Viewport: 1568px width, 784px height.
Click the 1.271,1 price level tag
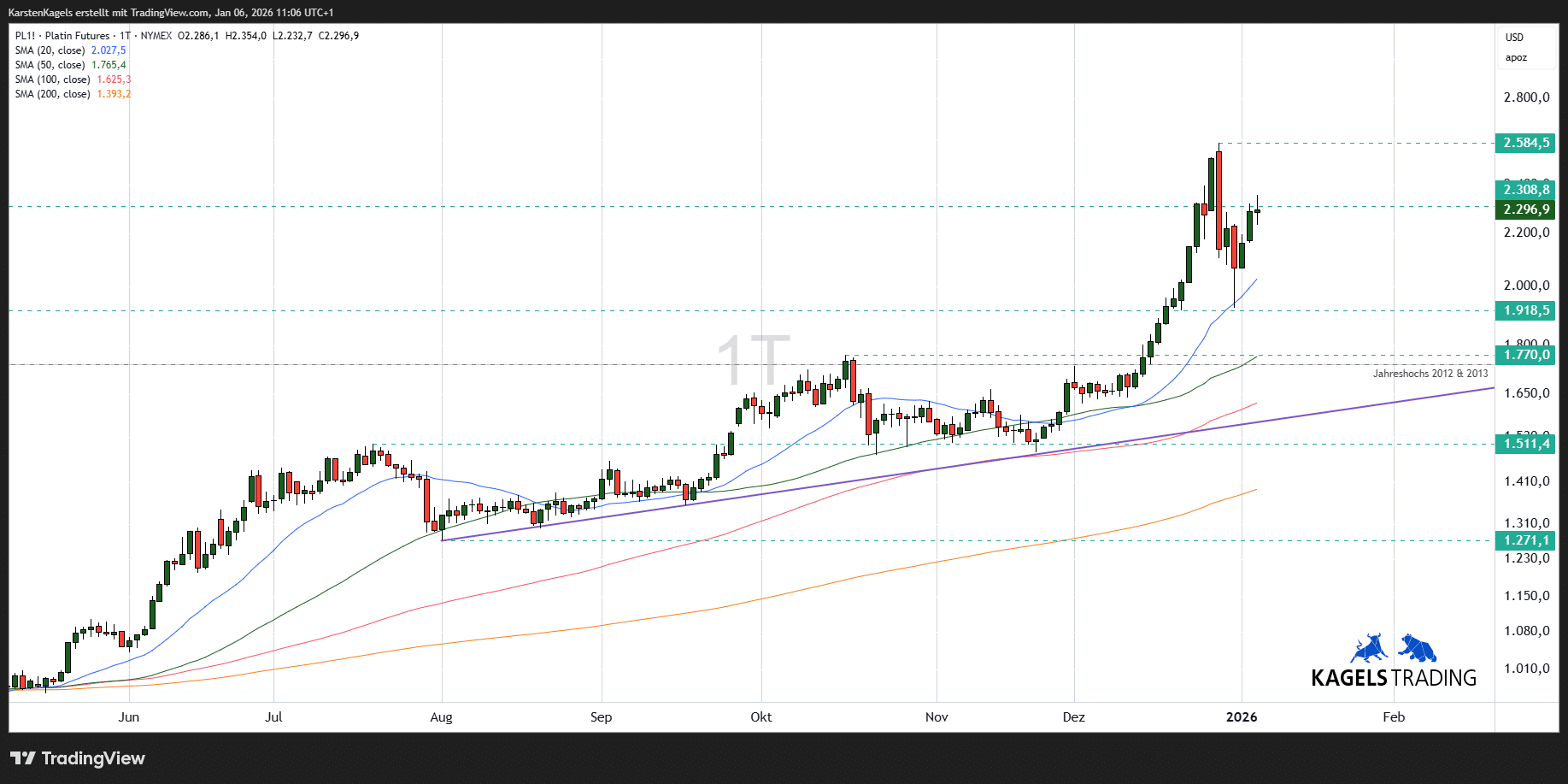point(1525,540)
